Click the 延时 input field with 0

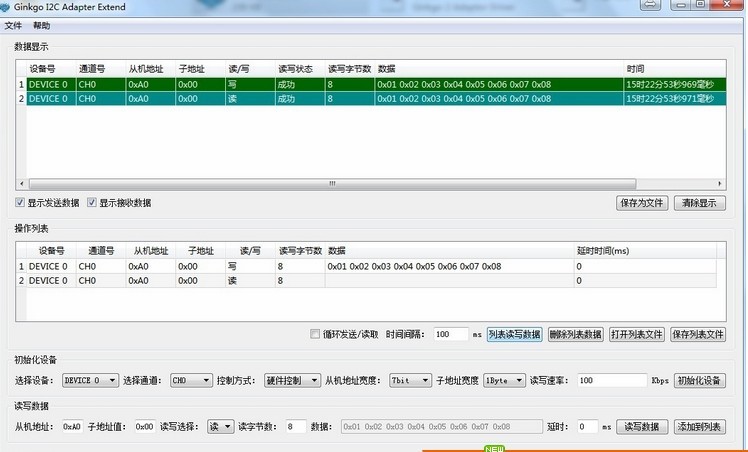coord(588,427)
